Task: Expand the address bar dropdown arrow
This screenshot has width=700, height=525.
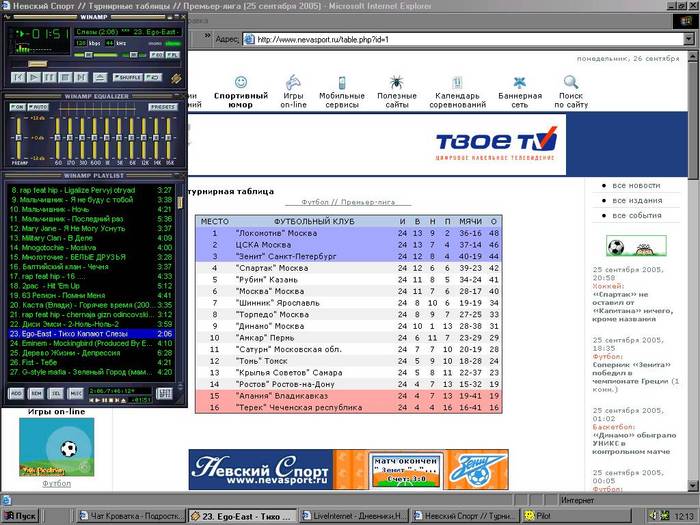Action: [688, 39]
